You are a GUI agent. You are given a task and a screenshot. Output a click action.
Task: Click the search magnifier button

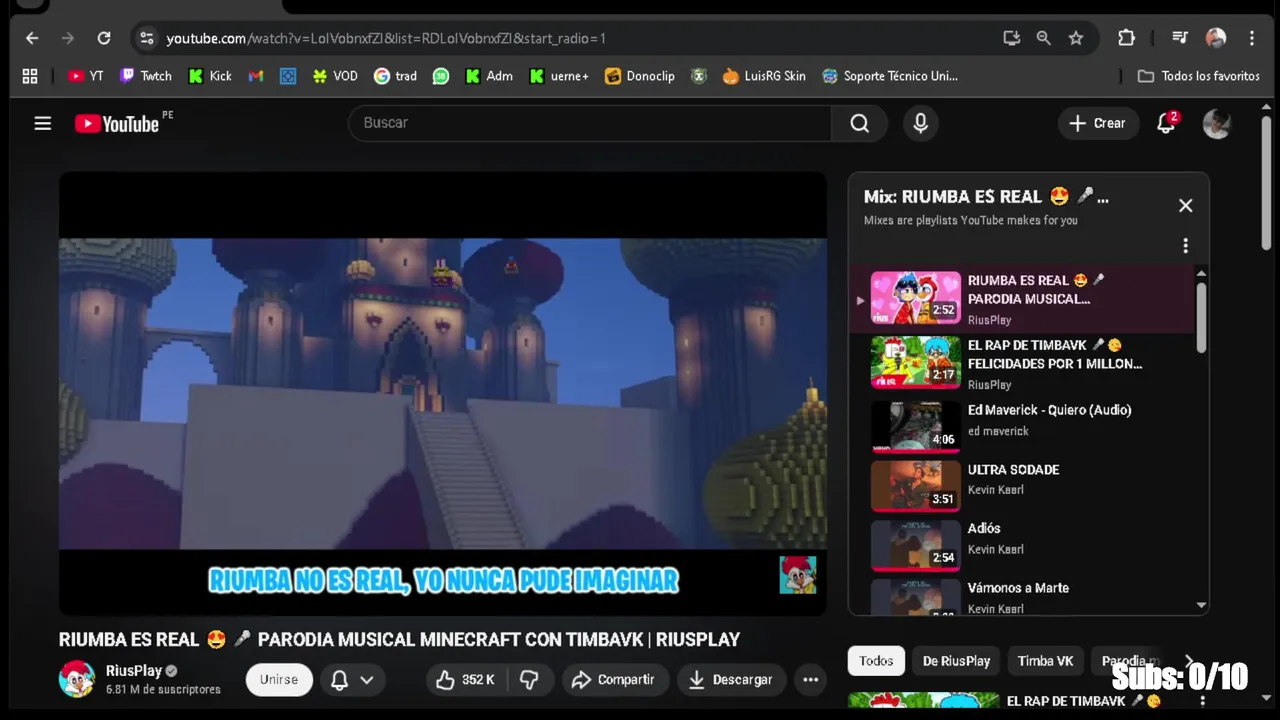pos(859,123)
